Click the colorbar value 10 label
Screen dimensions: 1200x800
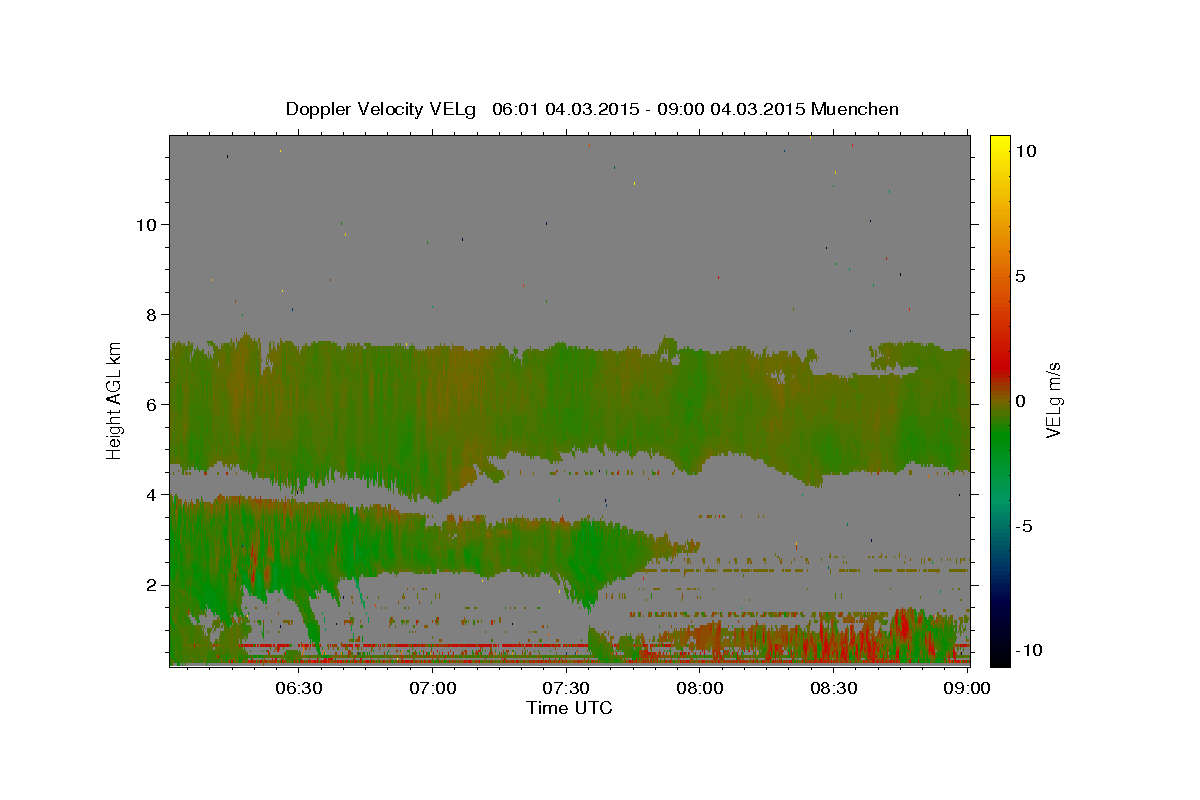(1026, 150)
